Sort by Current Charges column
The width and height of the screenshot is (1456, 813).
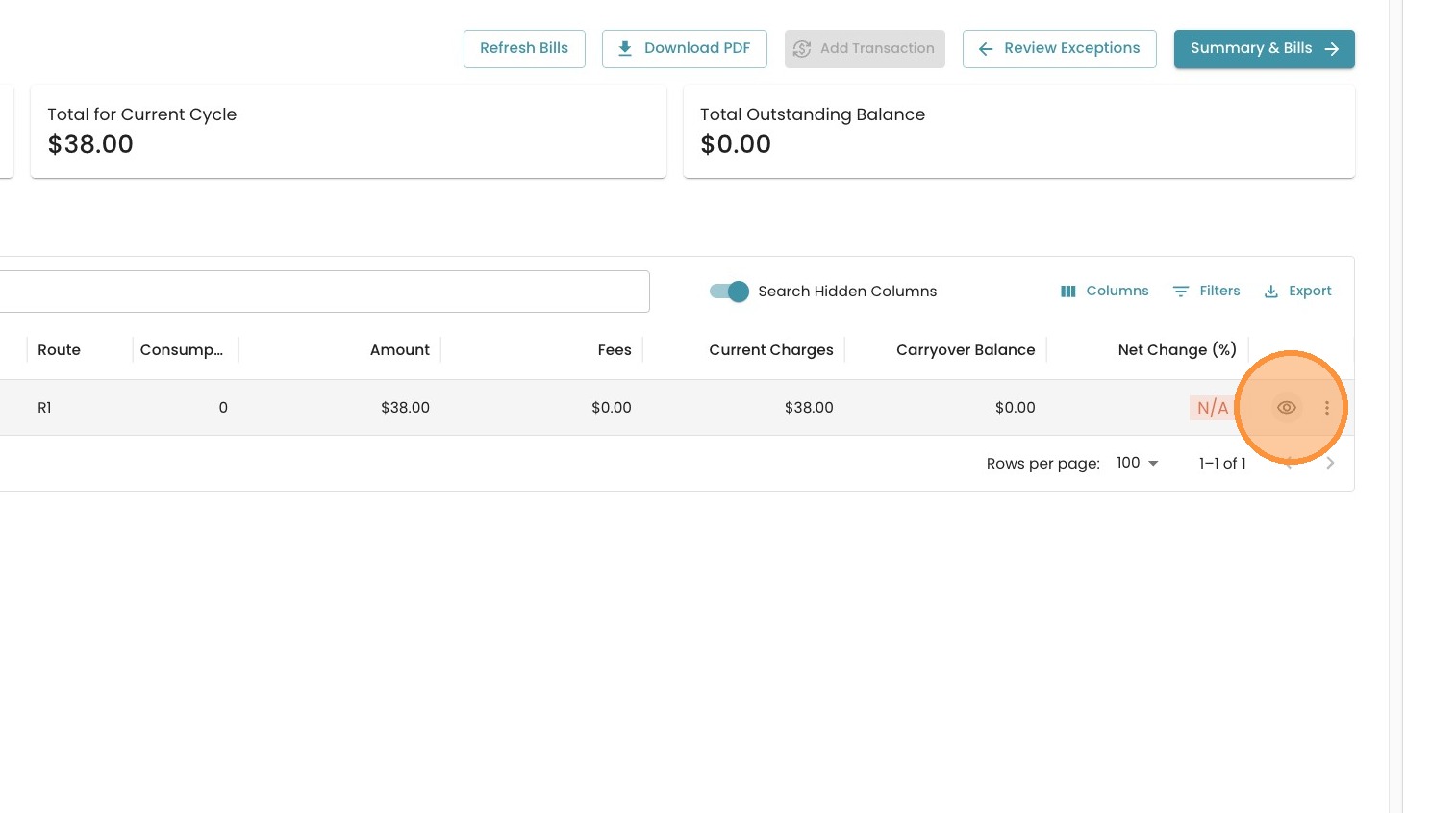[x=770, y=350]
